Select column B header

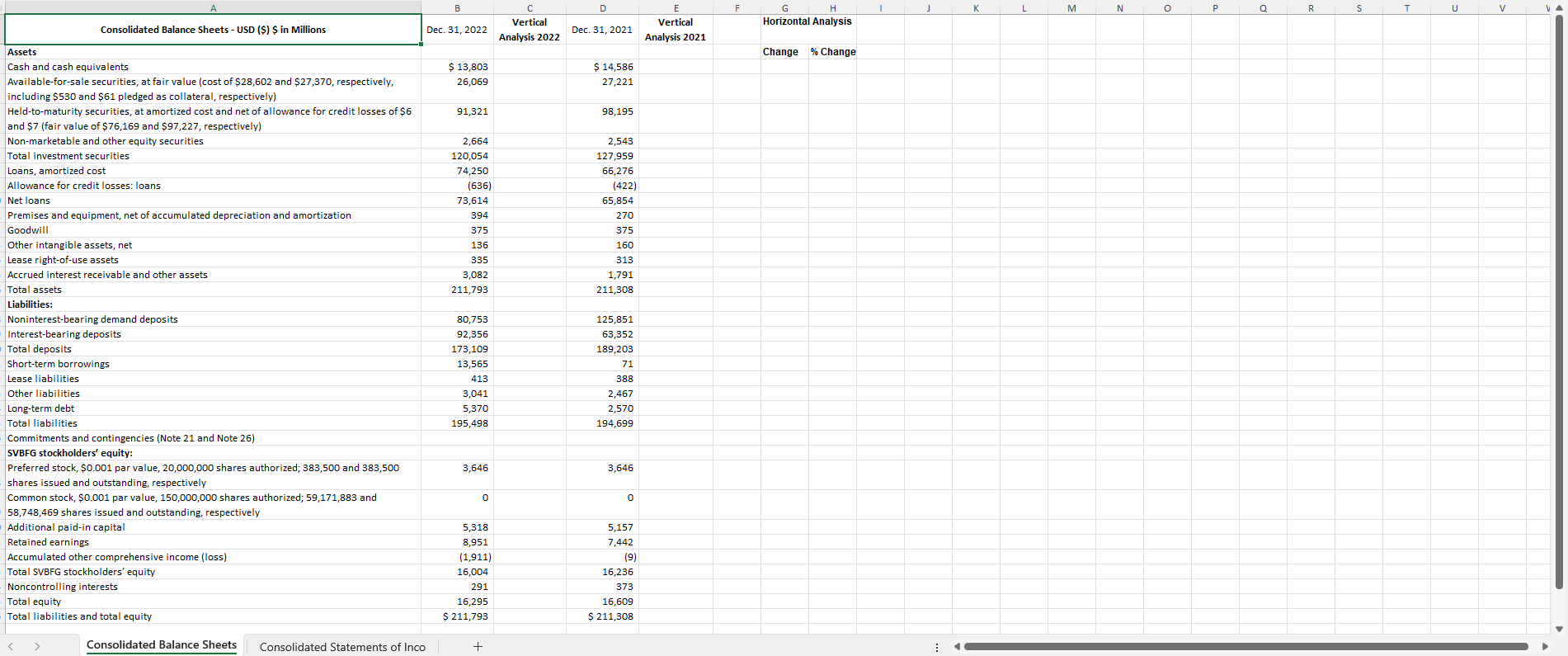tap(457, 7)
